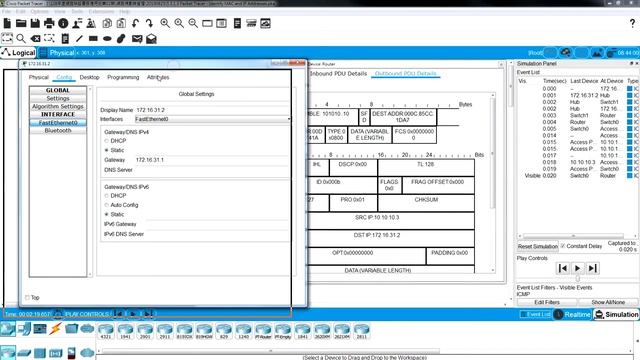
Task: Click the Settings button under GLOBAL
Action: pyautogui.click(x=58, y=98)
